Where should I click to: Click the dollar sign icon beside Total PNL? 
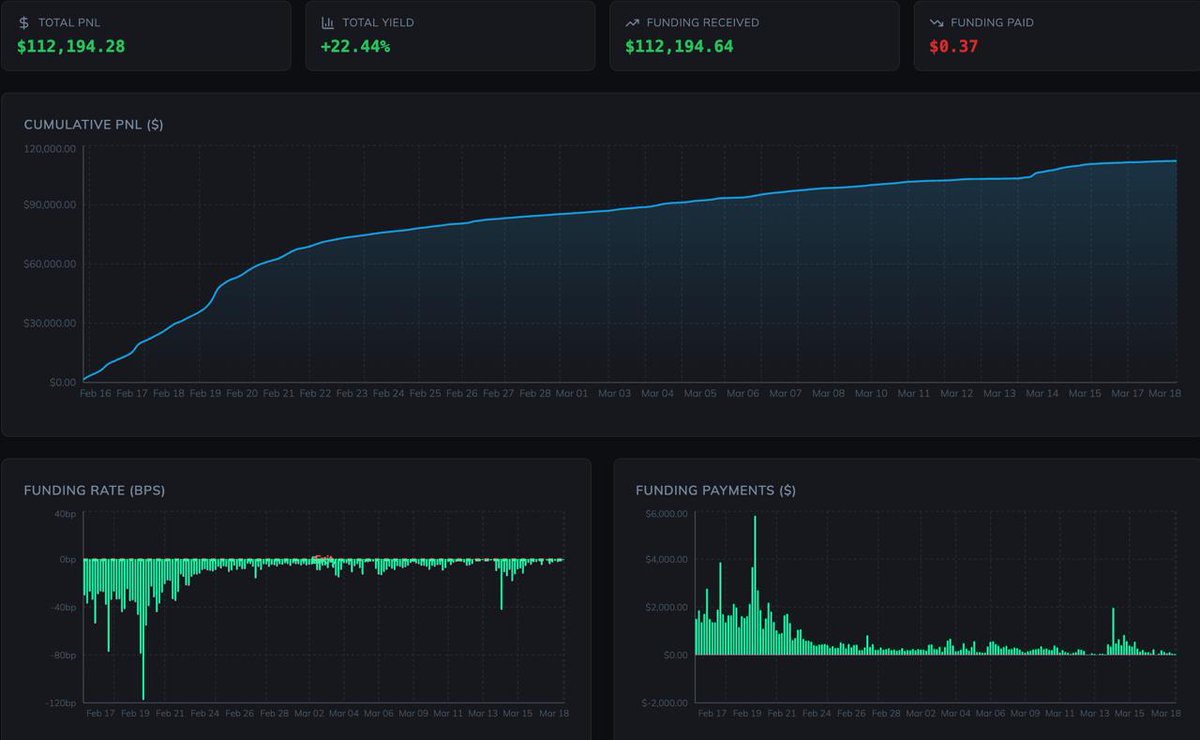(x=24, y=22)
